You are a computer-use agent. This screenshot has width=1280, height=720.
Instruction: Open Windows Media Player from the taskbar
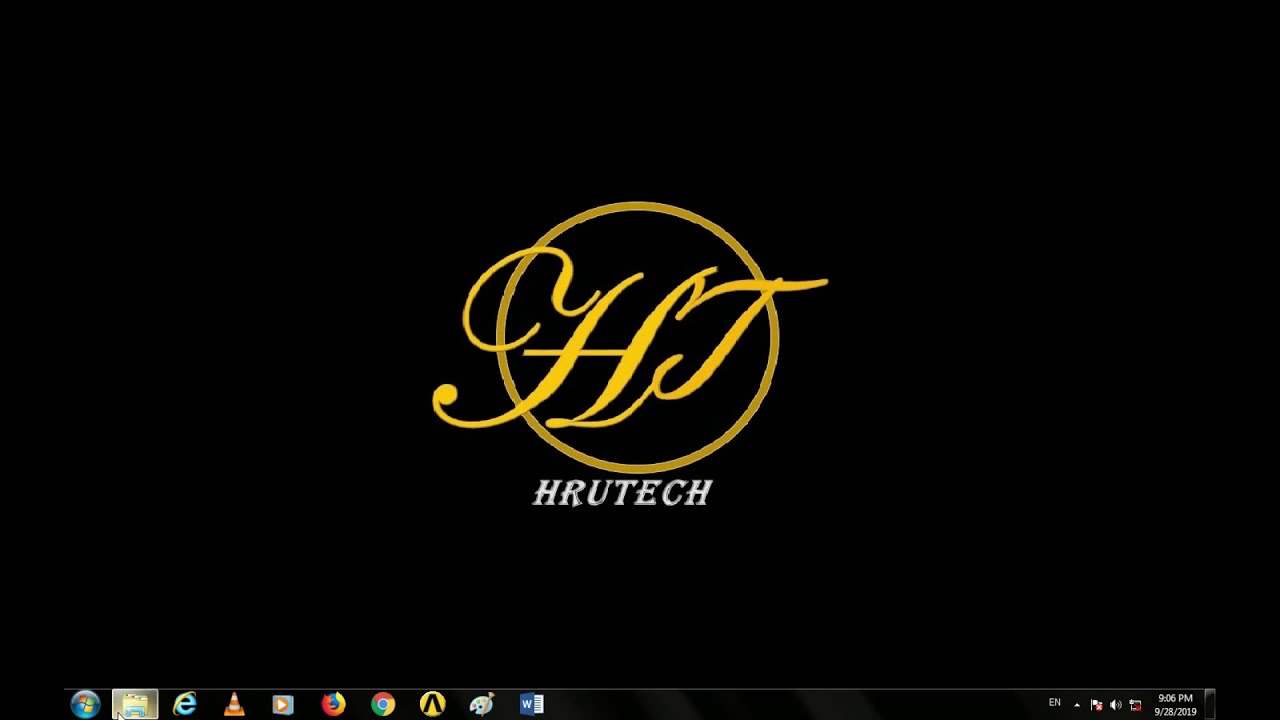coord(283,705)
